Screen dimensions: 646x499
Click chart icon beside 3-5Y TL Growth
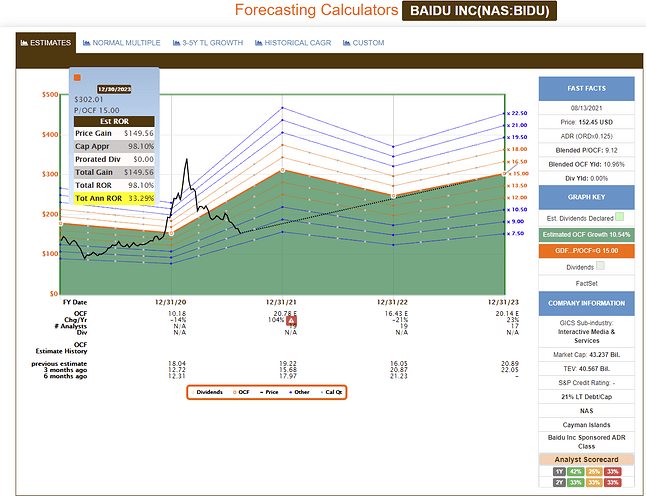pos(176,43)
